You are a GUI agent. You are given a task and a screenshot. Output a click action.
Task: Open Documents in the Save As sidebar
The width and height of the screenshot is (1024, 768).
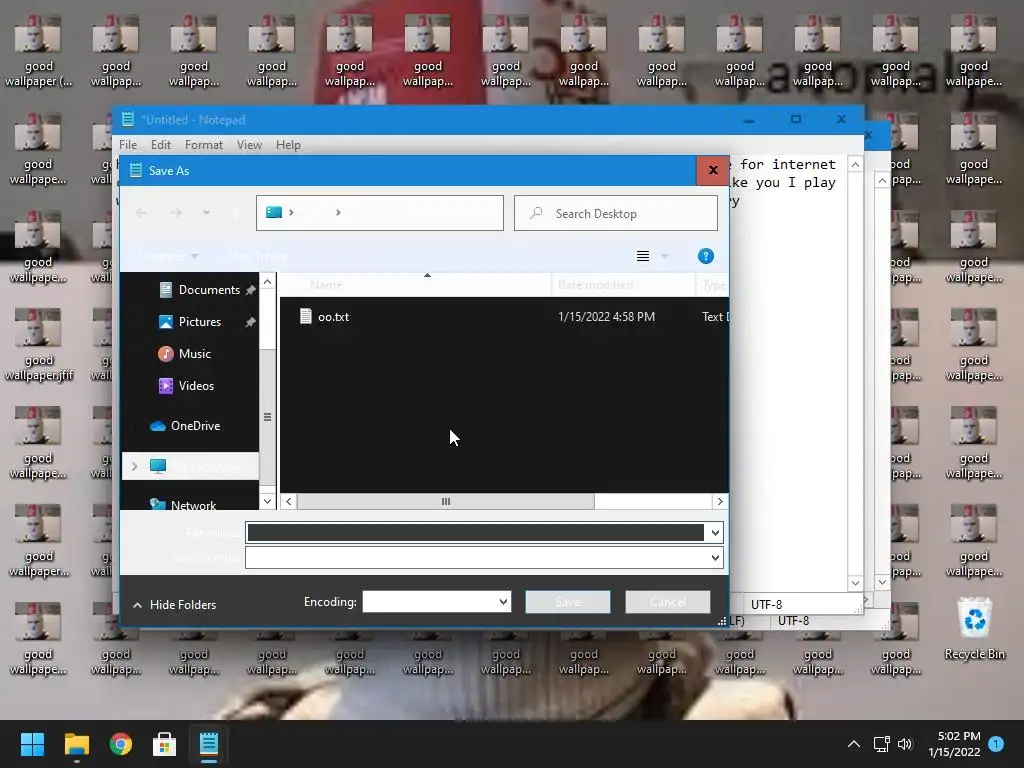pyautogui.click(x=209, y=289)
